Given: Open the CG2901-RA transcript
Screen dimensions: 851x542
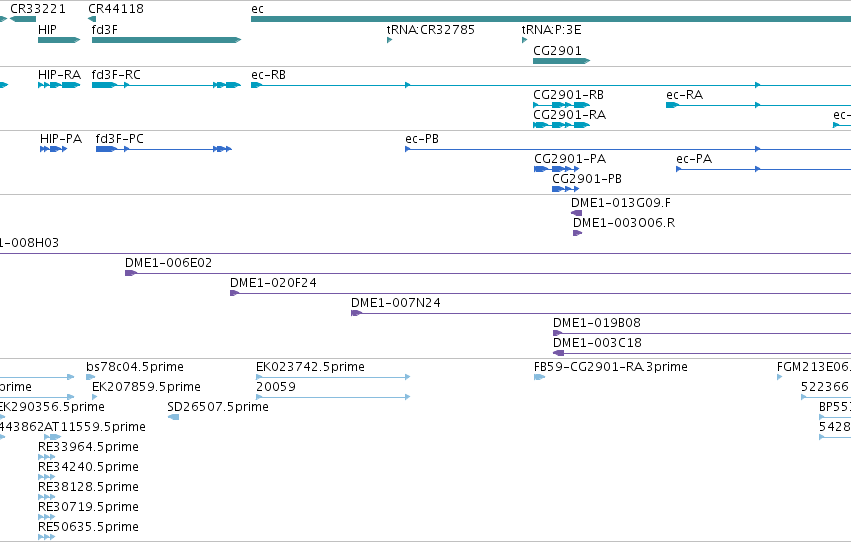Looking at the screenshot, I should [561, 125].
